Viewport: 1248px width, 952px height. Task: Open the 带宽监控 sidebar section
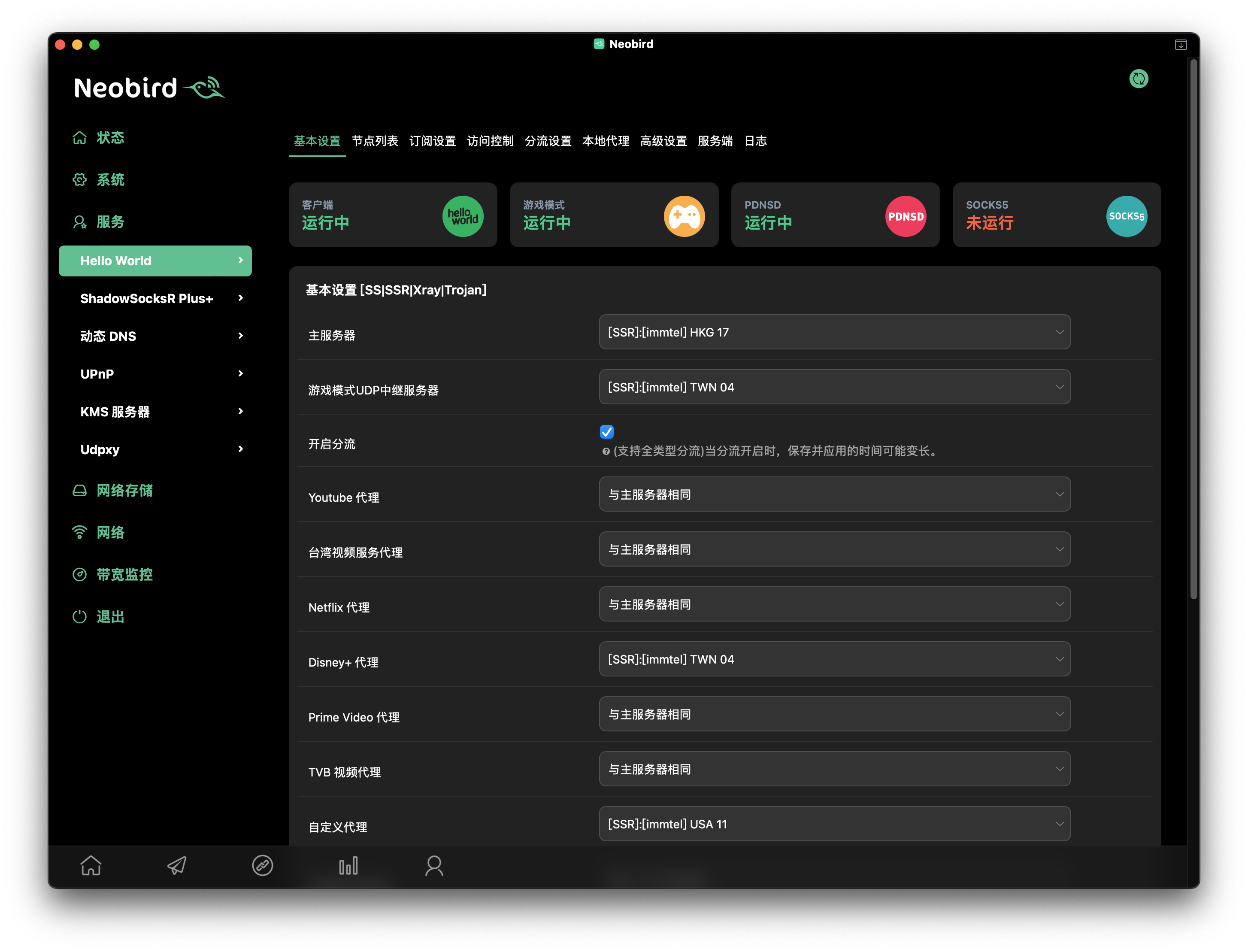pos(124,575)
